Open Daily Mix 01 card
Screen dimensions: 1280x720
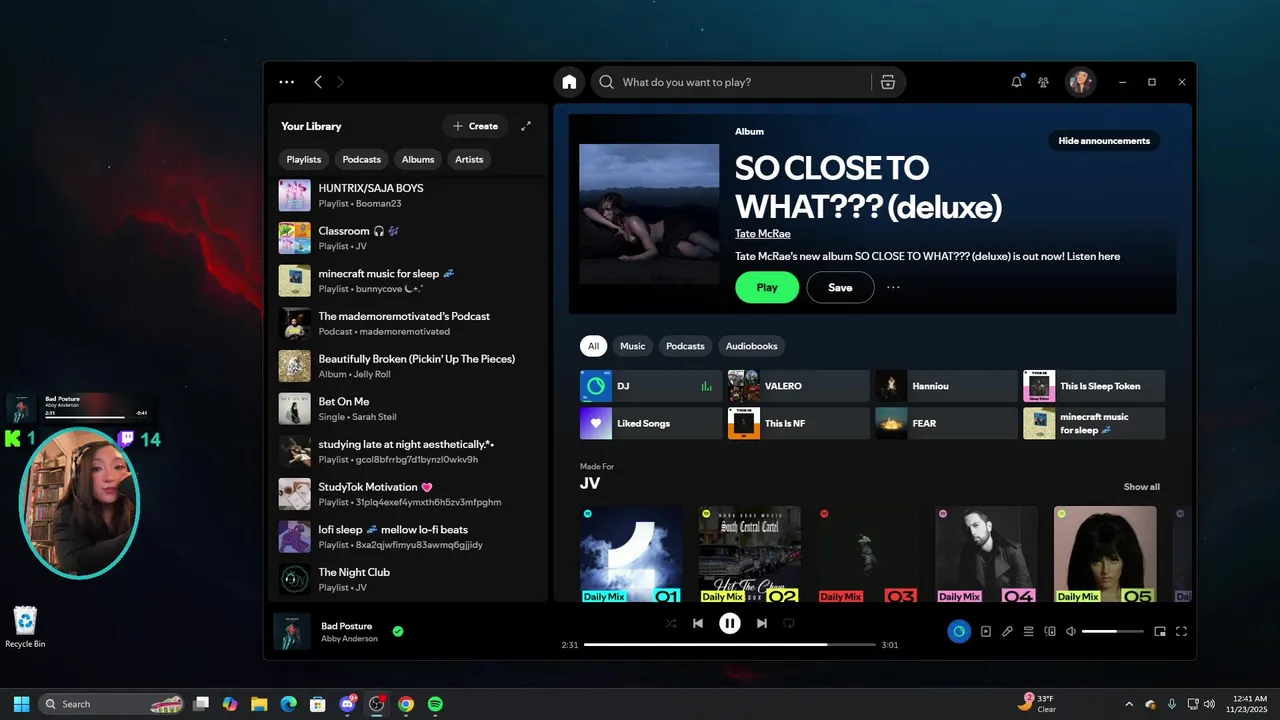[631, 553]
